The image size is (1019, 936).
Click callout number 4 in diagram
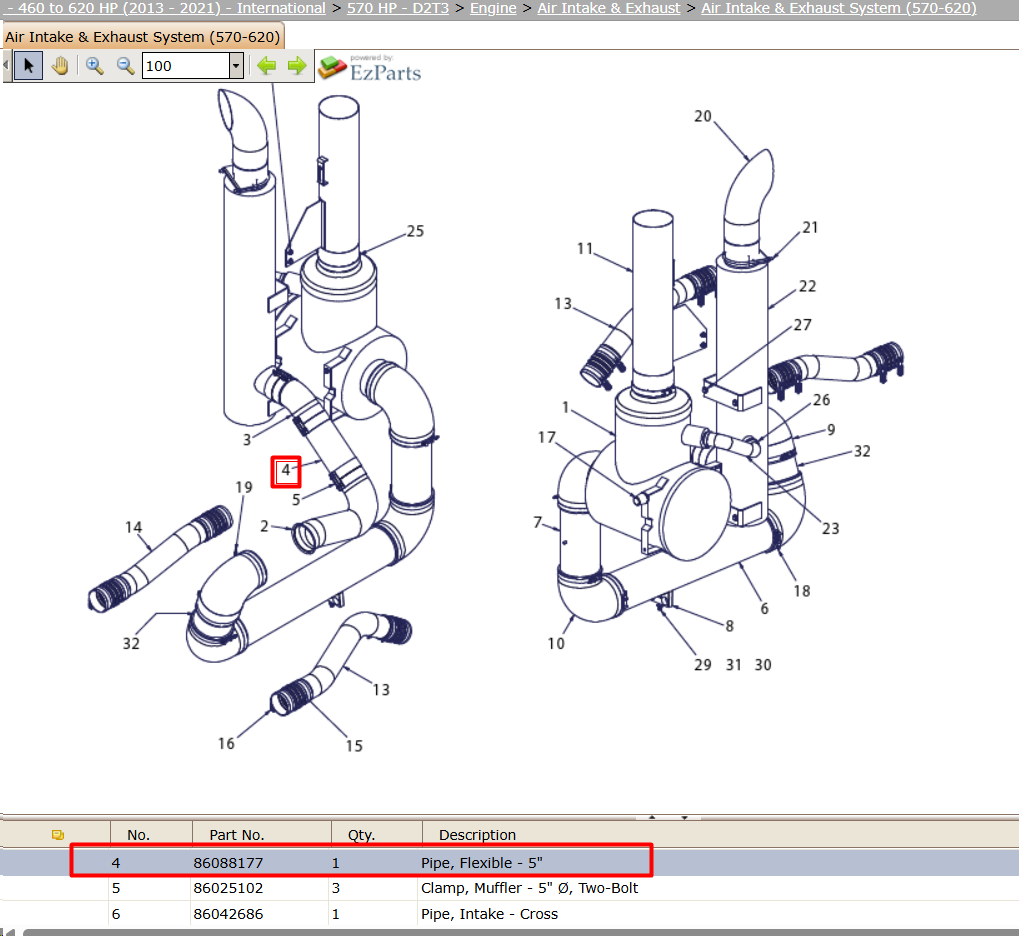click(286, 471)
